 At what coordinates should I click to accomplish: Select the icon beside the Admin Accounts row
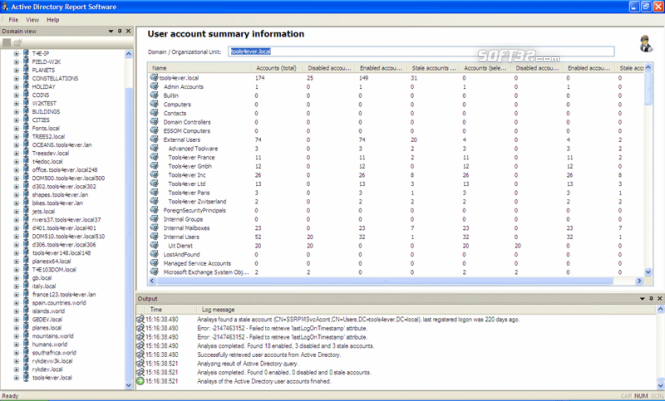click(156, 86)
